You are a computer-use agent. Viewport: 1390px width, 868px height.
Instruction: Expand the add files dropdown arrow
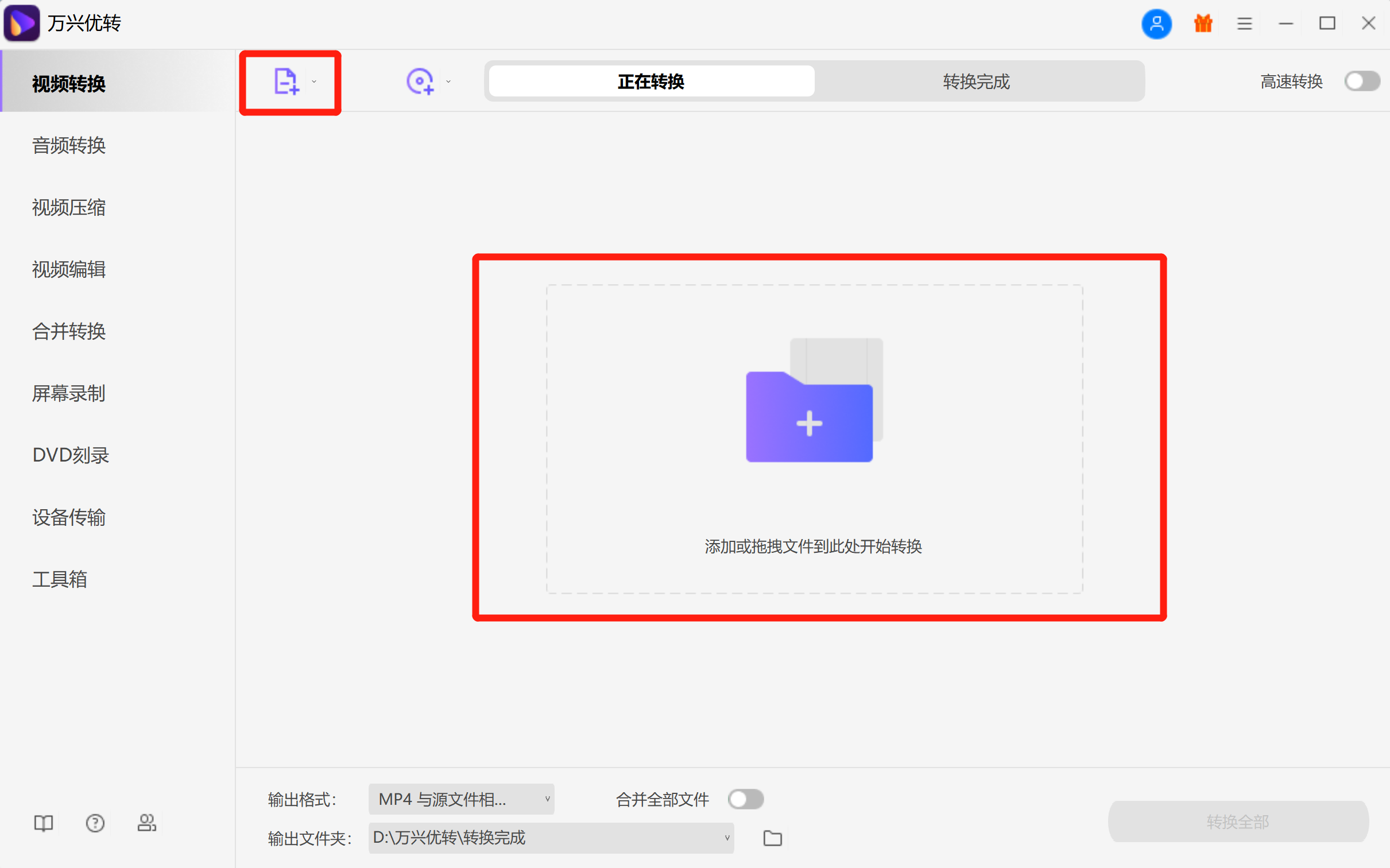point(314,81)
